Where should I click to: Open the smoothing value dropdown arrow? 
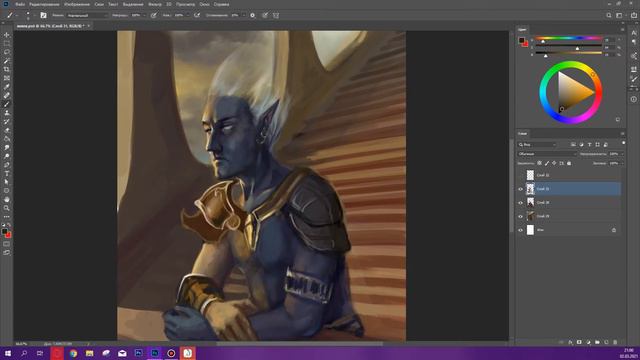pos(244,15)
